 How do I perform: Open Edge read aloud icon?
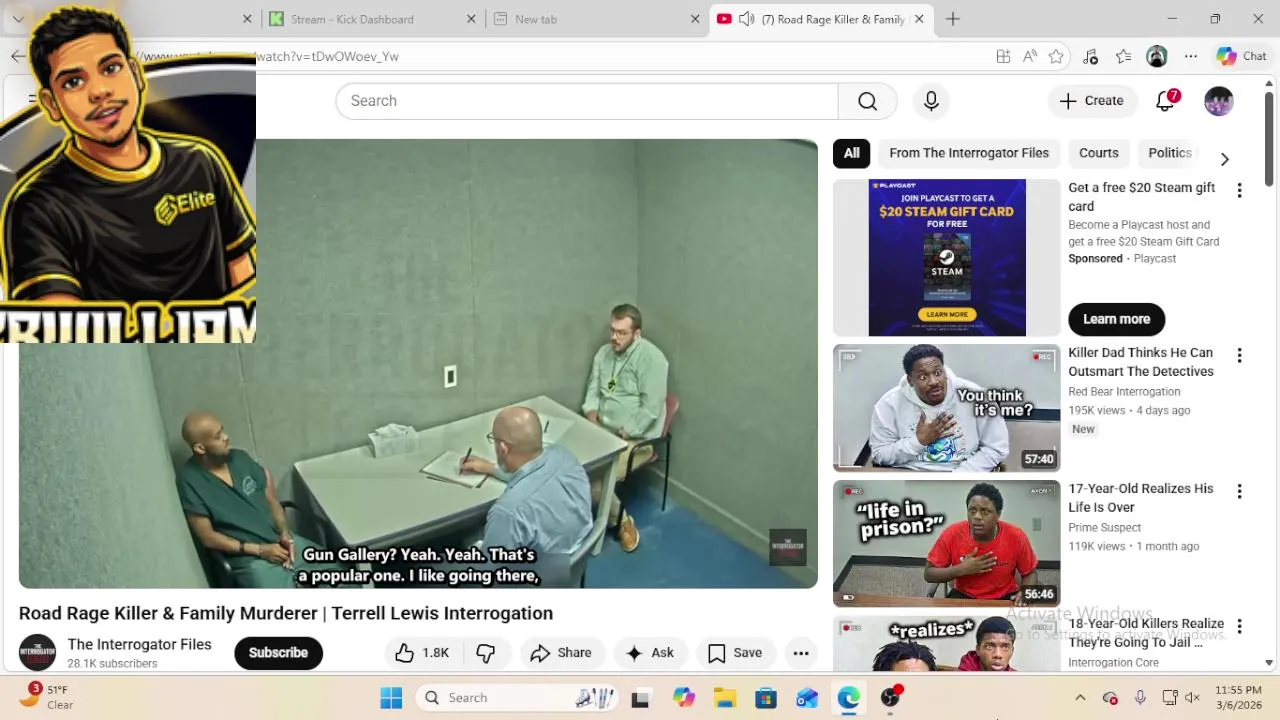(1030, 57)
